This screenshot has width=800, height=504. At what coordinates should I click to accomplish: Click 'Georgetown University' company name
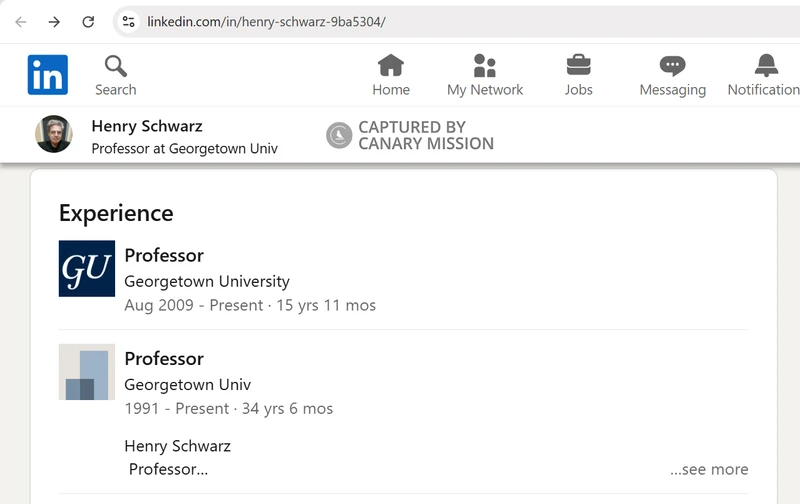pyautogui.click(x=207, y=281)
